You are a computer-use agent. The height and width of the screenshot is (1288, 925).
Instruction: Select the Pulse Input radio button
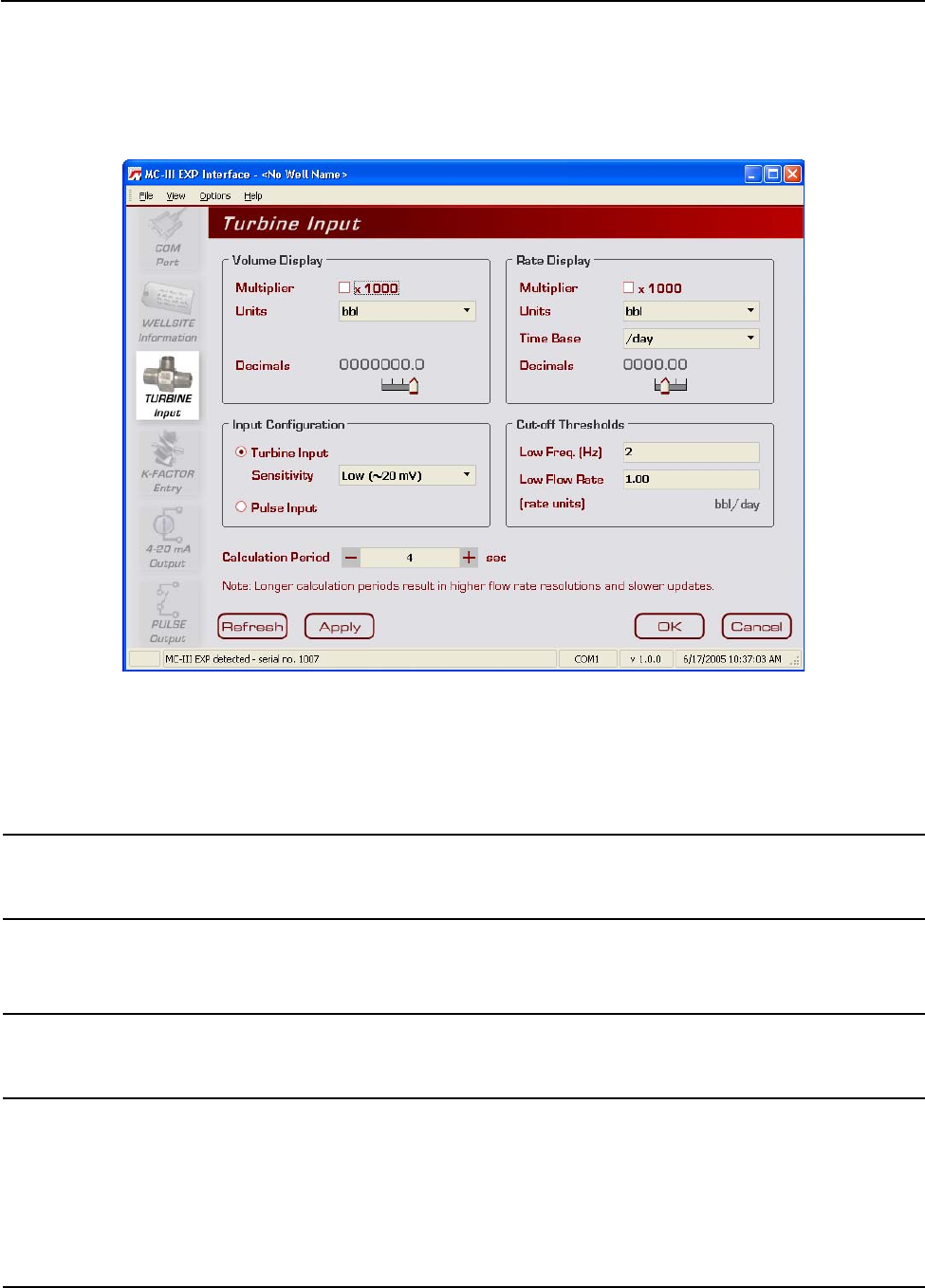pyautogui.click(x=241, y=507)
